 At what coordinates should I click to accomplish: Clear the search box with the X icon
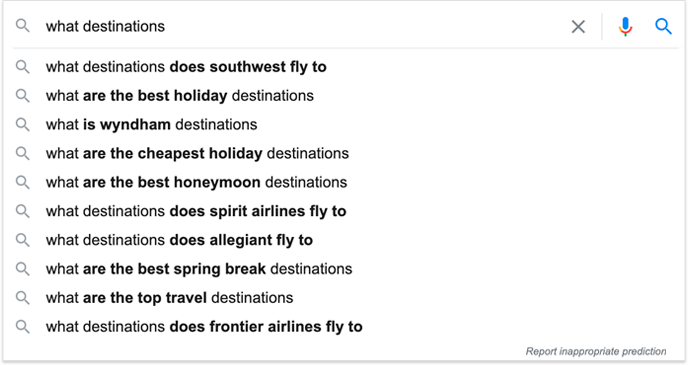(x=578, y=27)
